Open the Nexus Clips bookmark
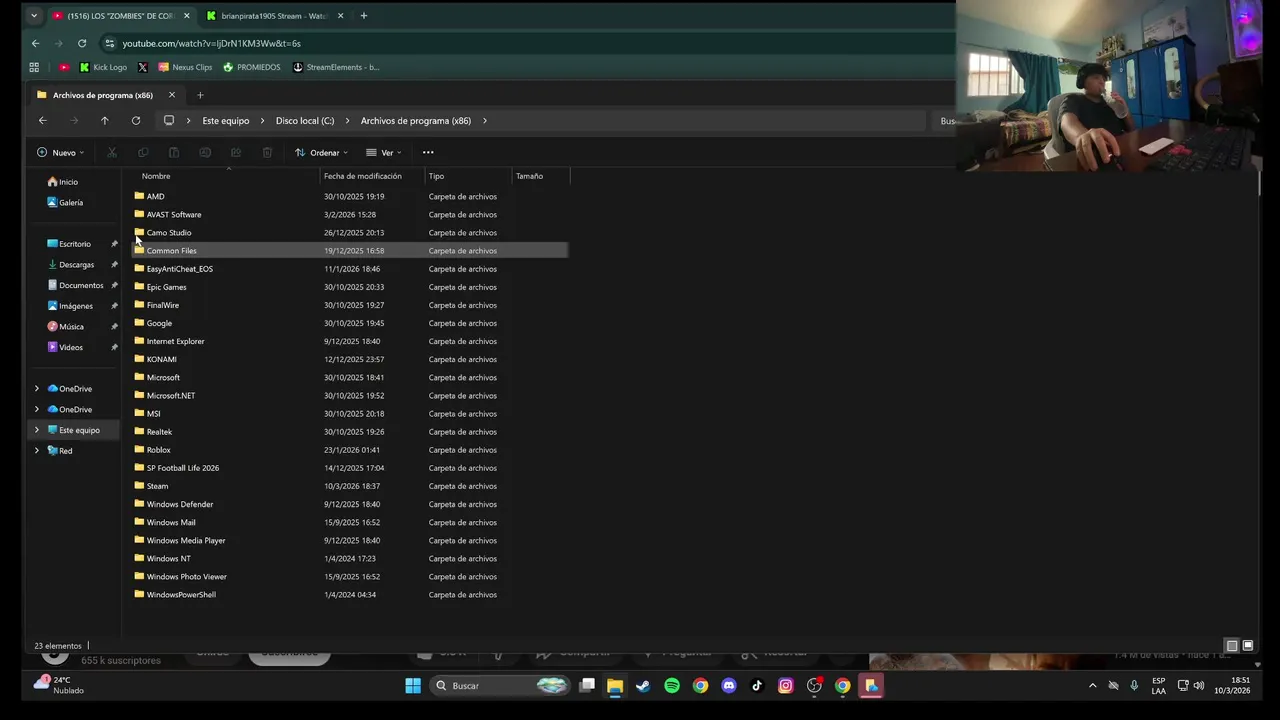Image resolution: width=1280 pixels, height=720 pixels. point(185,67)
